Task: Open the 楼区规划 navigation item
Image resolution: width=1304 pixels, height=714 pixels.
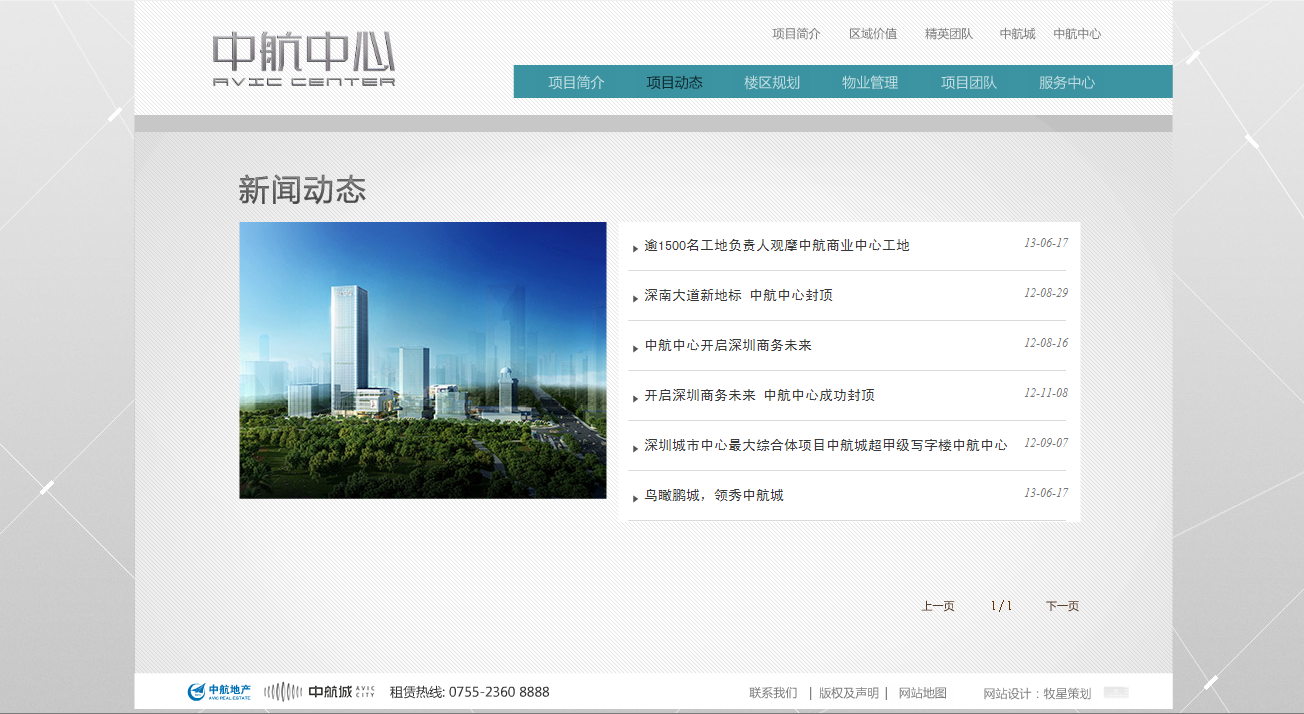Action: coord(772,82)
